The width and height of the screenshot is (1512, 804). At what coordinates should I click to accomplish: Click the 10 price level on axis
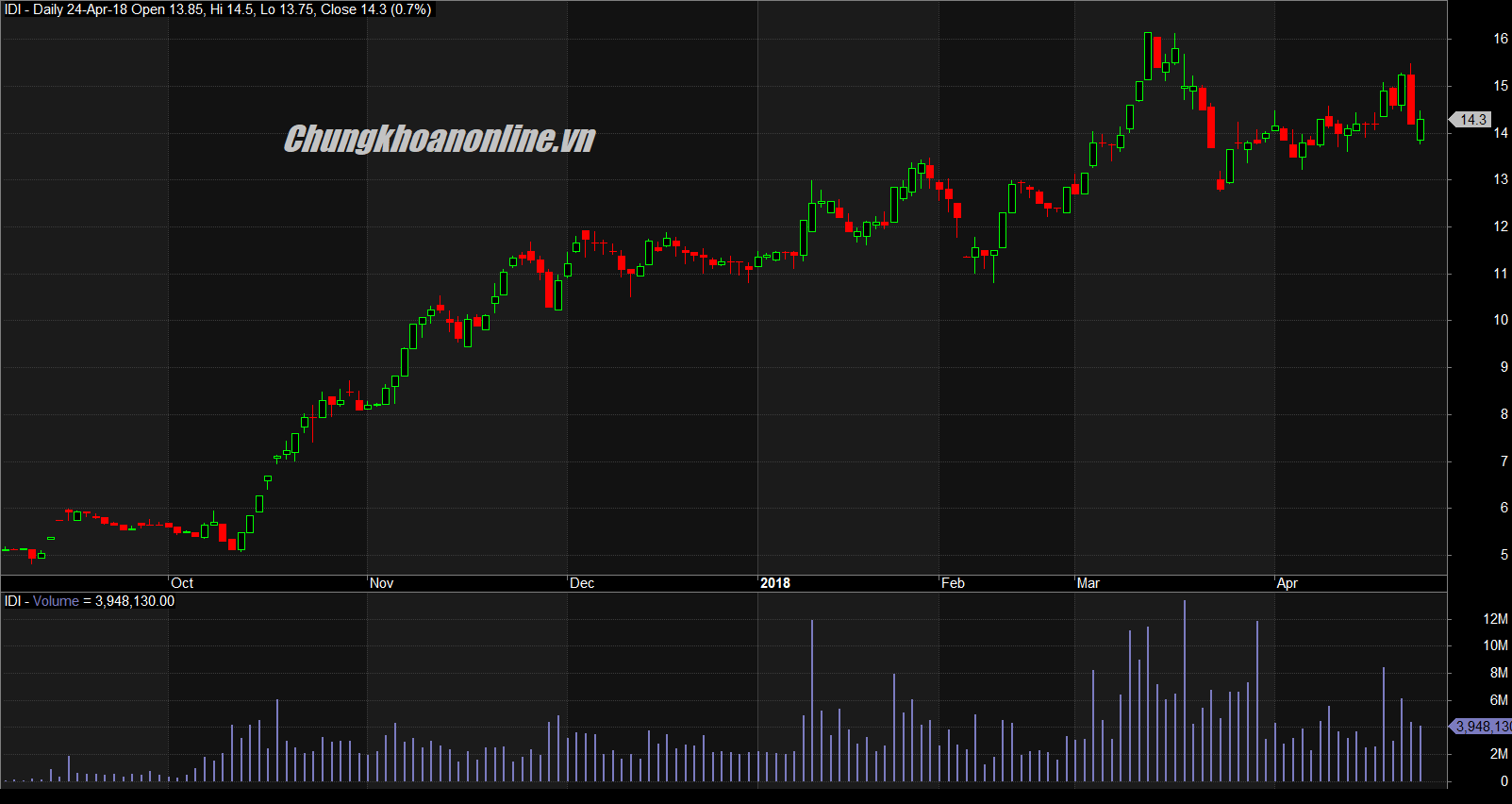coord(1500,320)
